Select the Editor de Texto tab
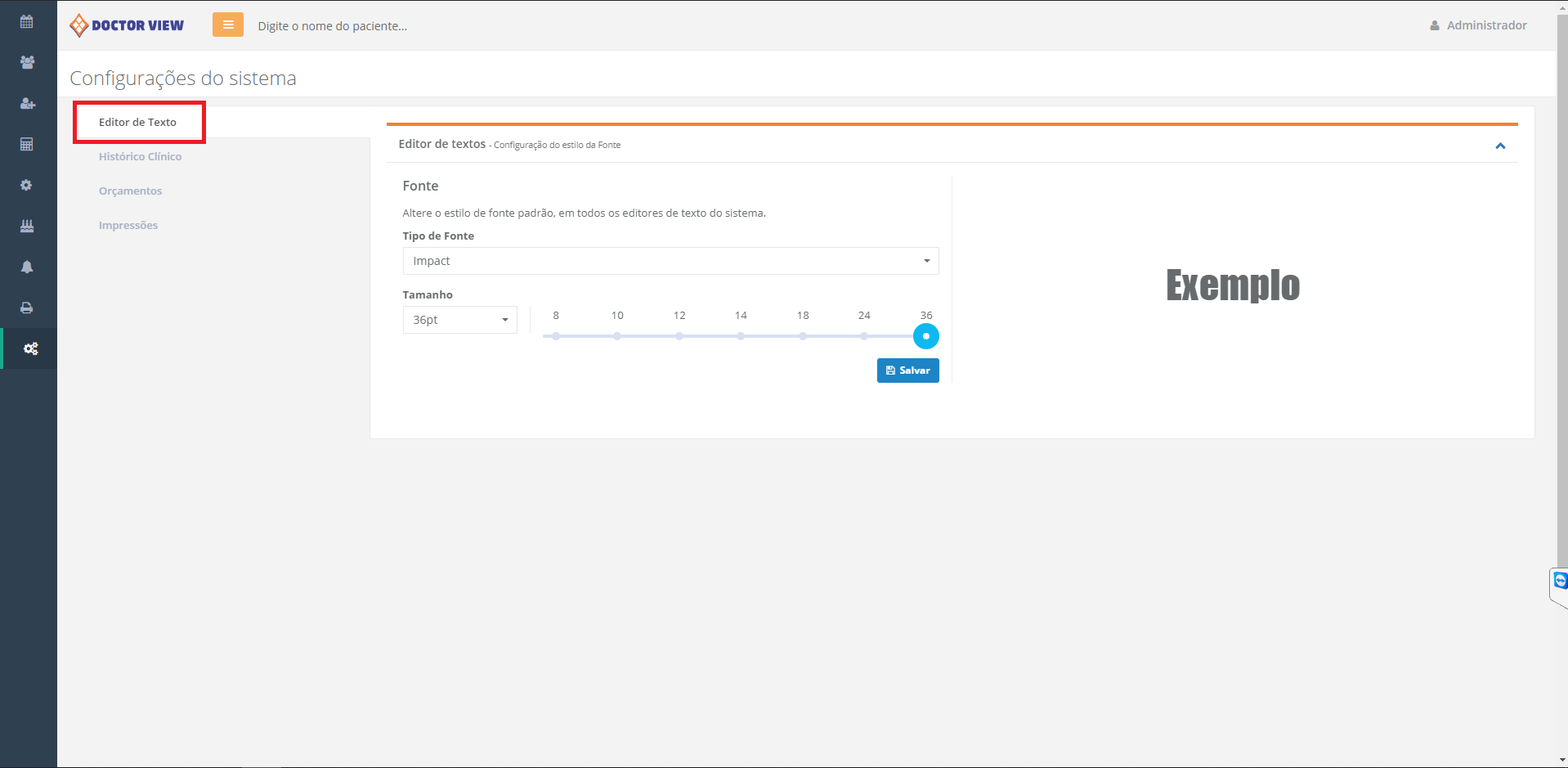The image size is (1568, 768). 137,123
